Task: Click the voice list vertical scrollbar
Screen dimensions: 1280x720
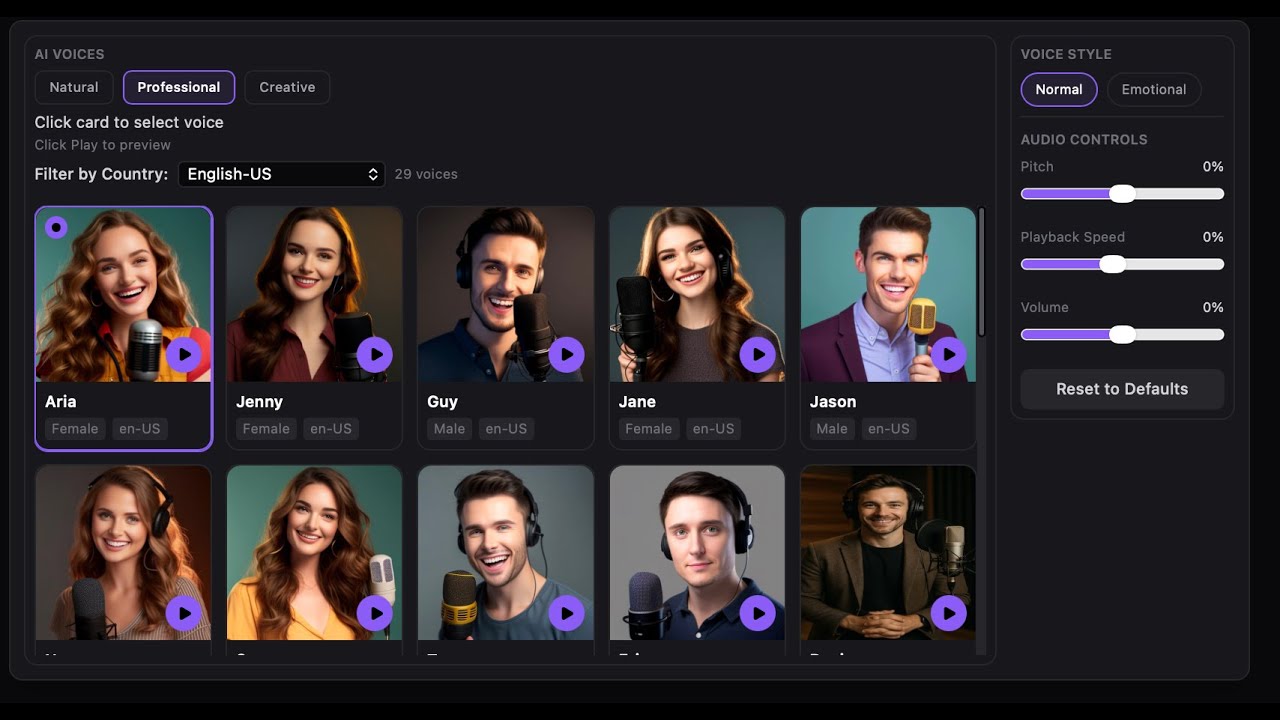Action: (982, 272)
